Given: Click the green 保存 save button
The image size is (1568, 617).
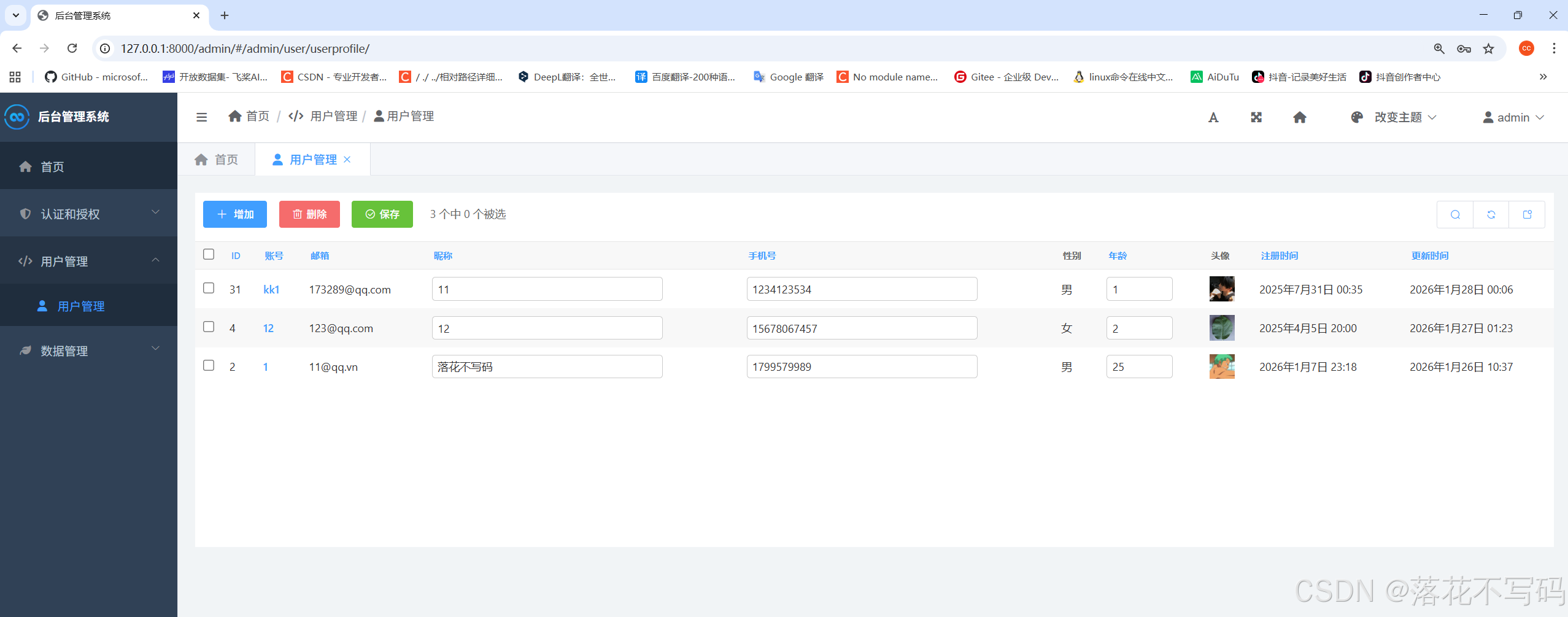Looking at the screenshot, I should [382, 214].
